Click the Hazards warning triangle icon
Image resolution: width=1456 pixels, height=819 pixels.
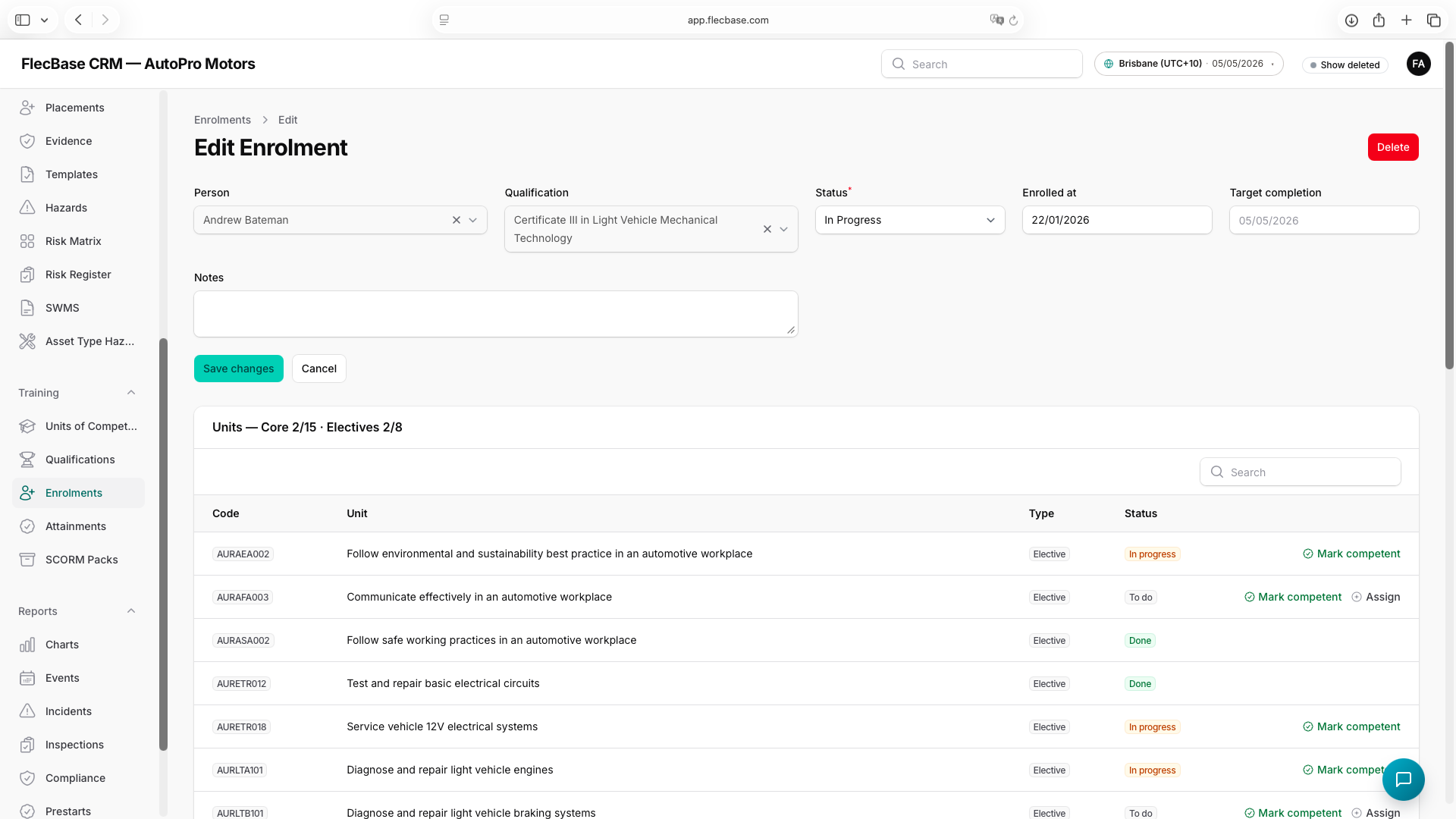pyautogui.click(x=27, y=208)
